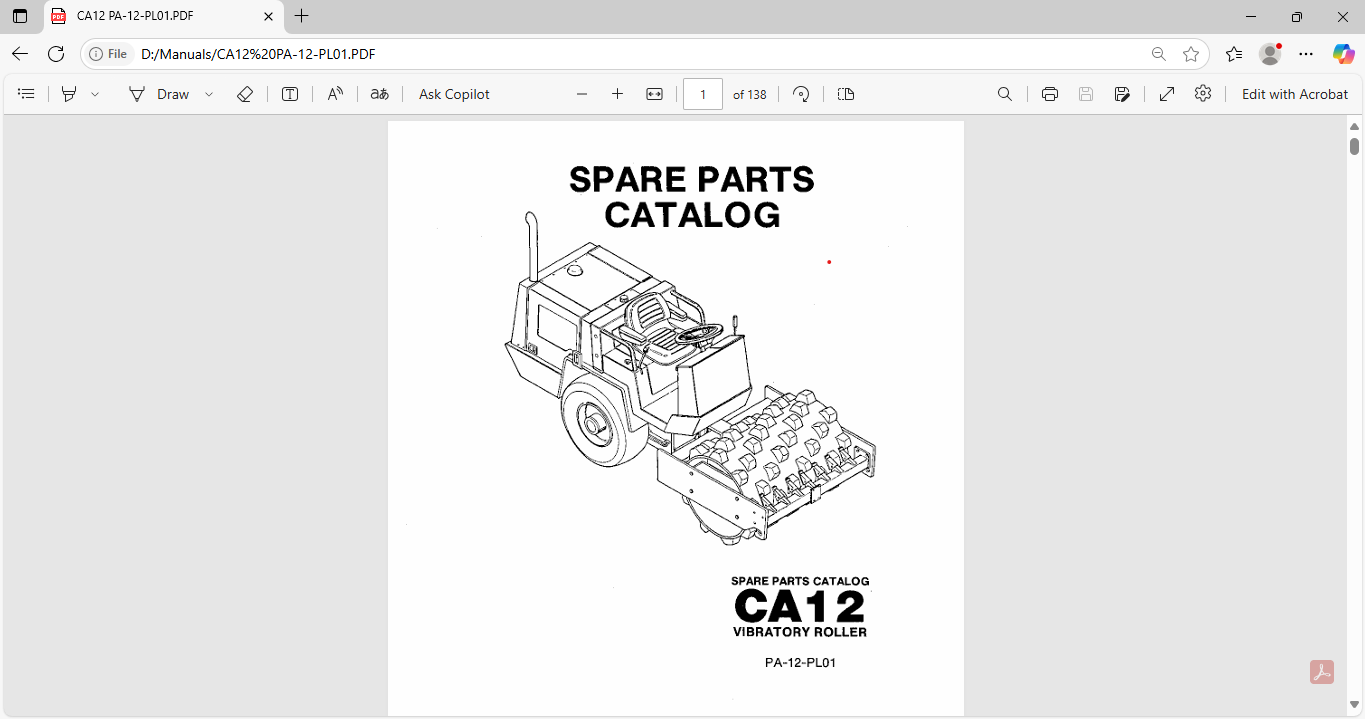Open the Draw options dropdown arrow

click(209, 94)
